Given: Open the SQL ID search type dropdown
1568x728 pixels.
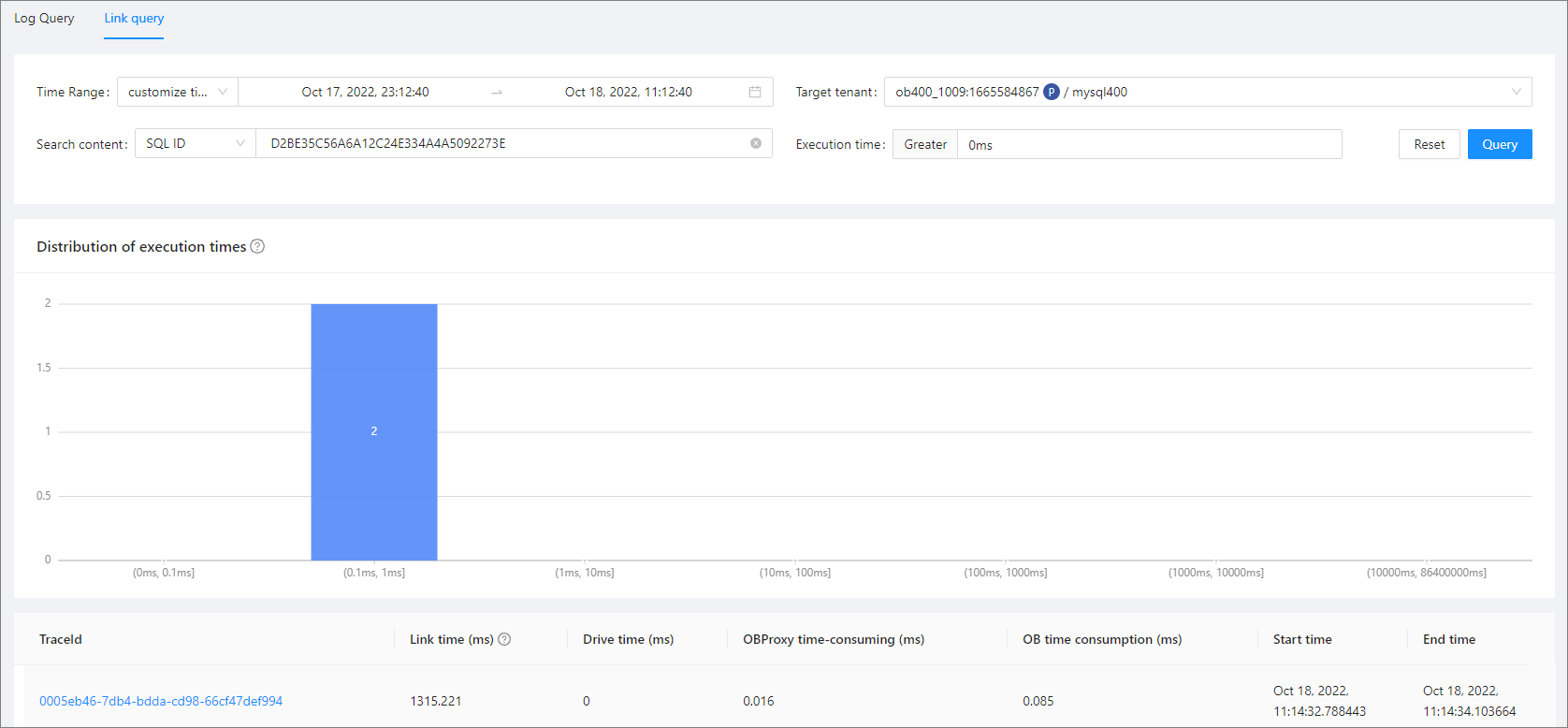Looking at the screenshot, I should 195,143.
